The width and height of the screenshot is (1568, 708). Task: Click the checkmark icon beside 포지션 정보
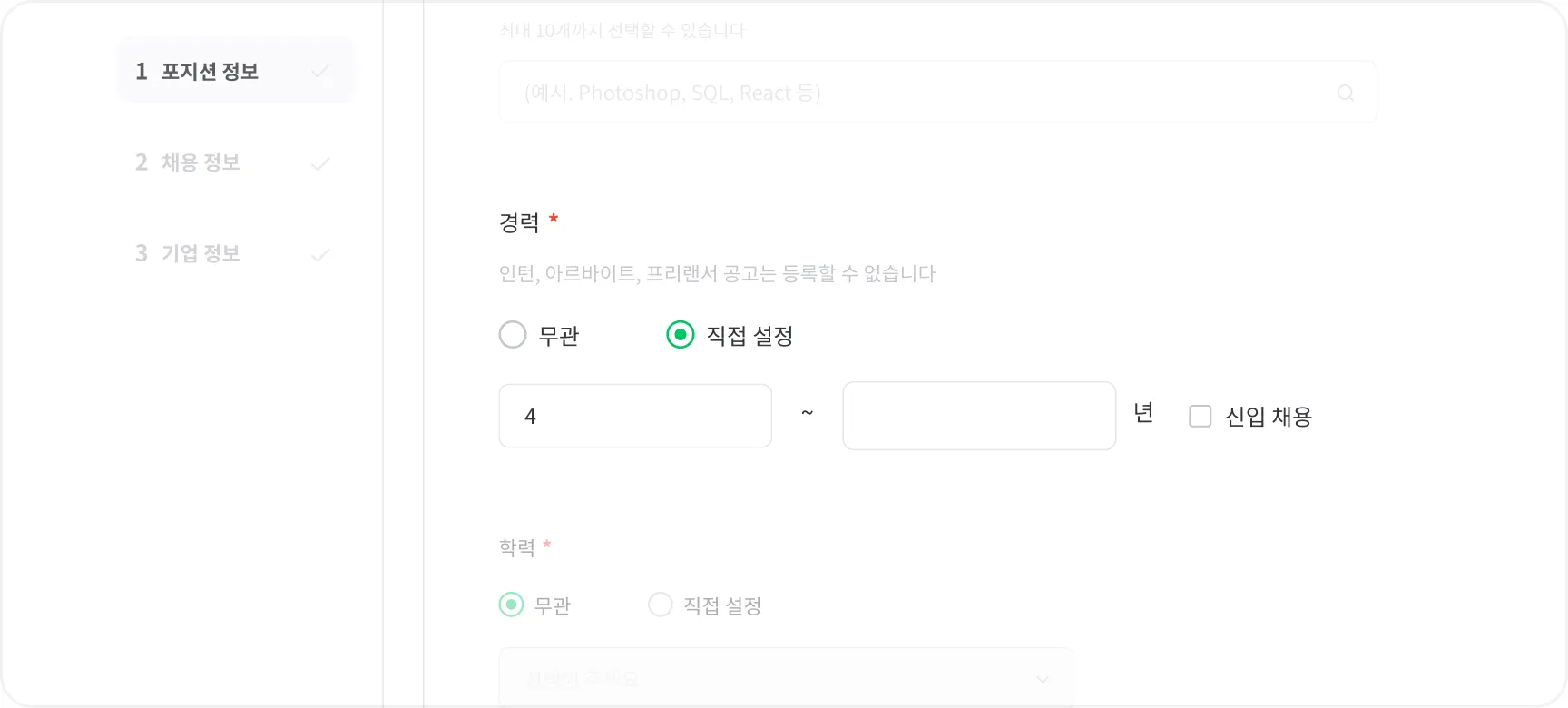coord(320,72)
